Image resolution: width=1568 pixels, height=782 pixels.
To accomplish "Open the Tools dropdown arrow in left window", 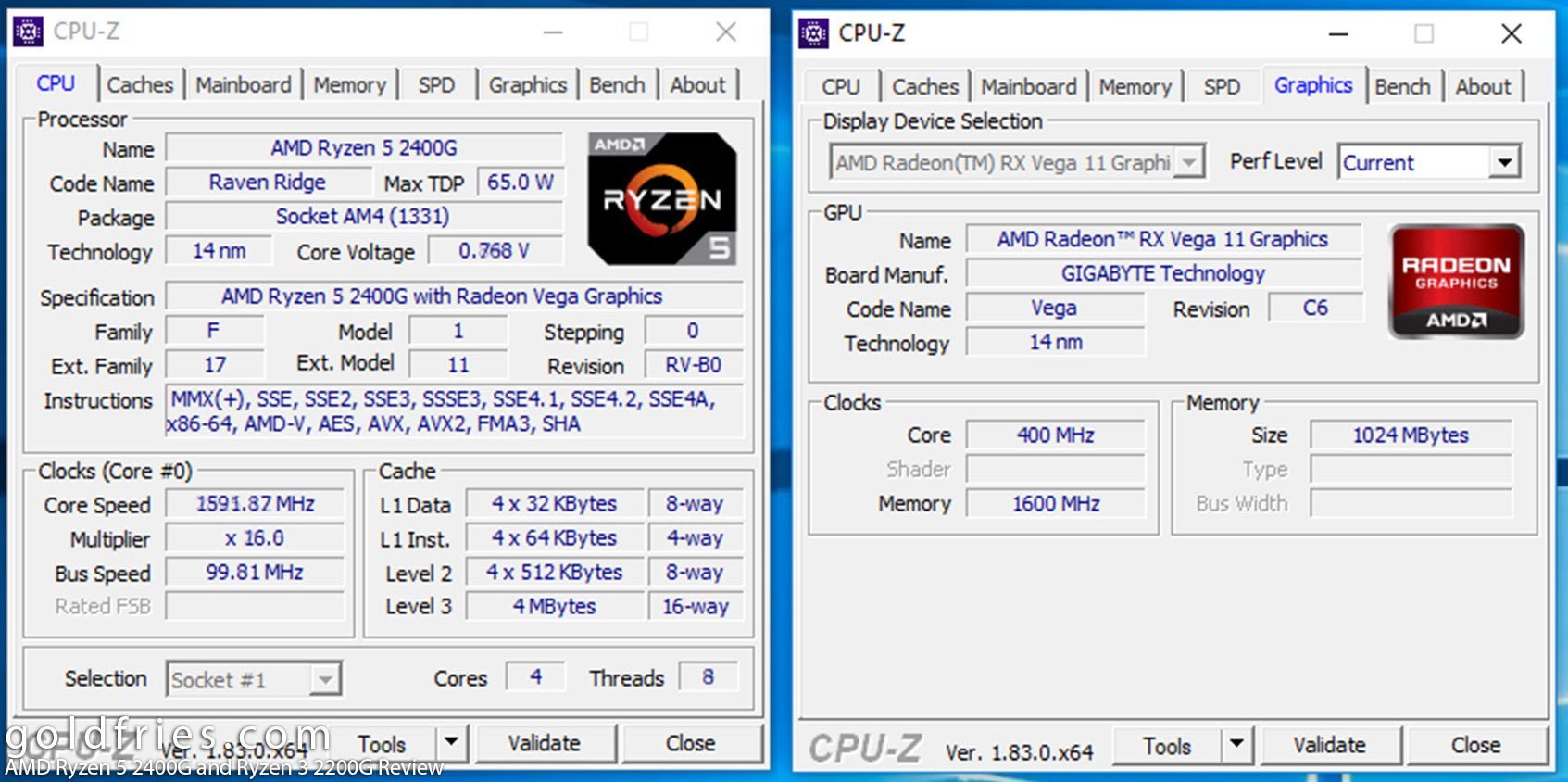I will pos(451,743).
